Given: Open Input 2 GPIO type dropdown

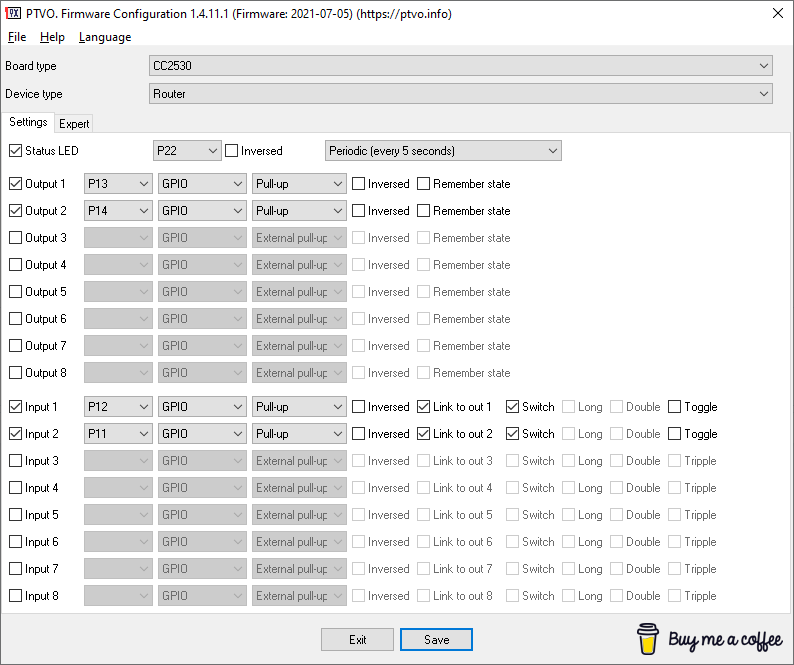Looking at the screenshot, I should pos(202,434).
